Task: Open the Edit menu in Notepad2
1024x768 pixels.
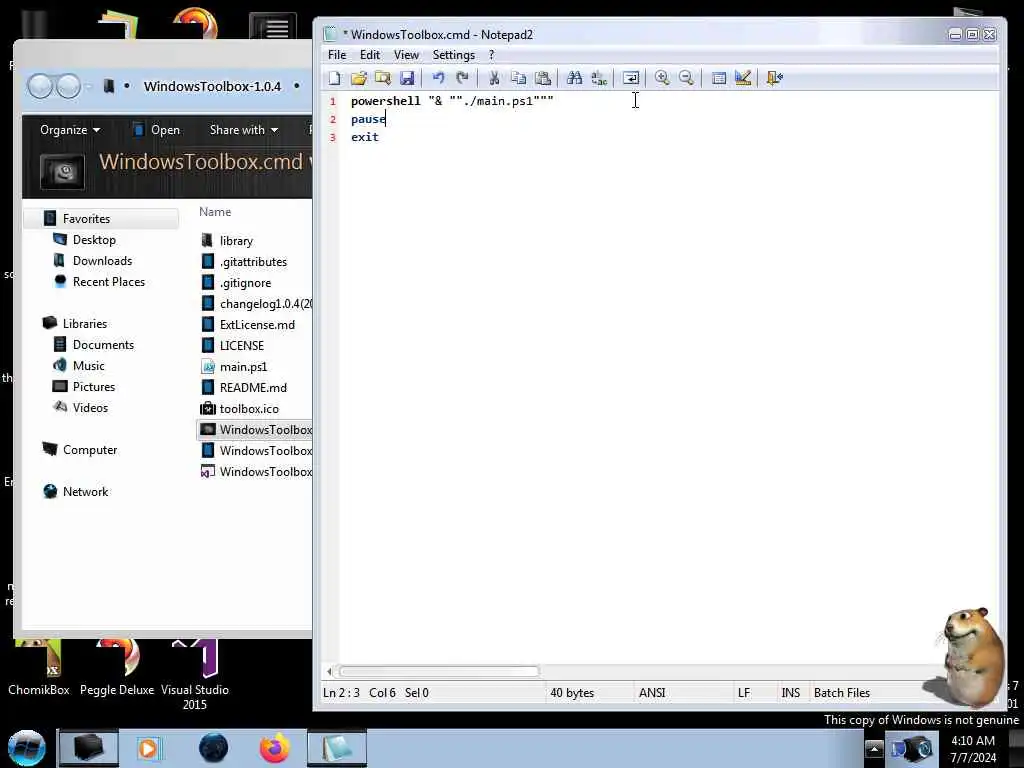Action: (370, 55)
